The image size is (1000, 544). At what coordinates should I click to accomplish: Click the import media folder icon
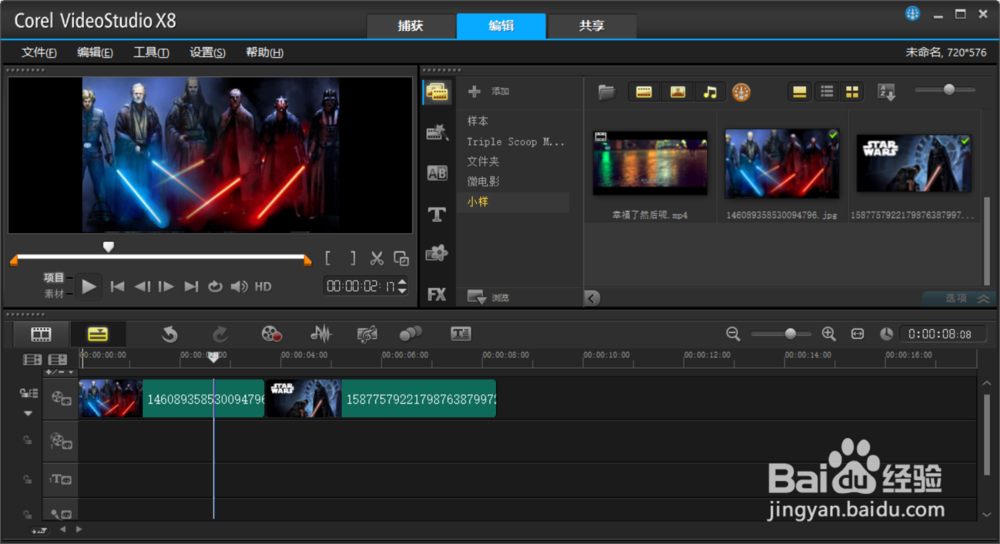[607, 92]
